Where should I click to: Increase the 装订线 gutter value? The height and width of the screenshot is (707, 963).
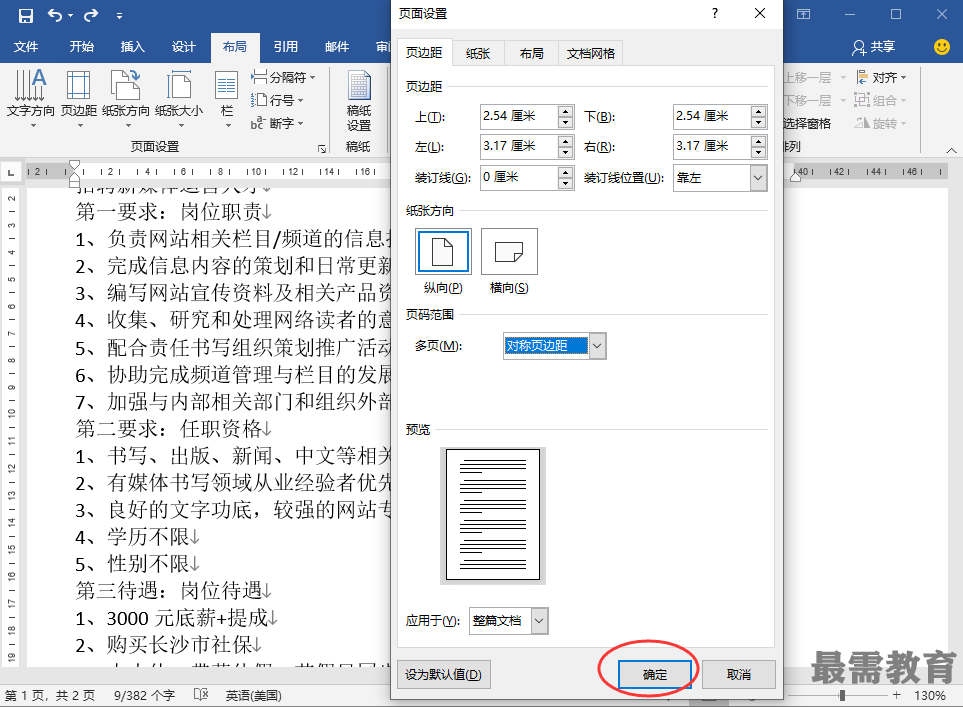(x=566, y=173)
